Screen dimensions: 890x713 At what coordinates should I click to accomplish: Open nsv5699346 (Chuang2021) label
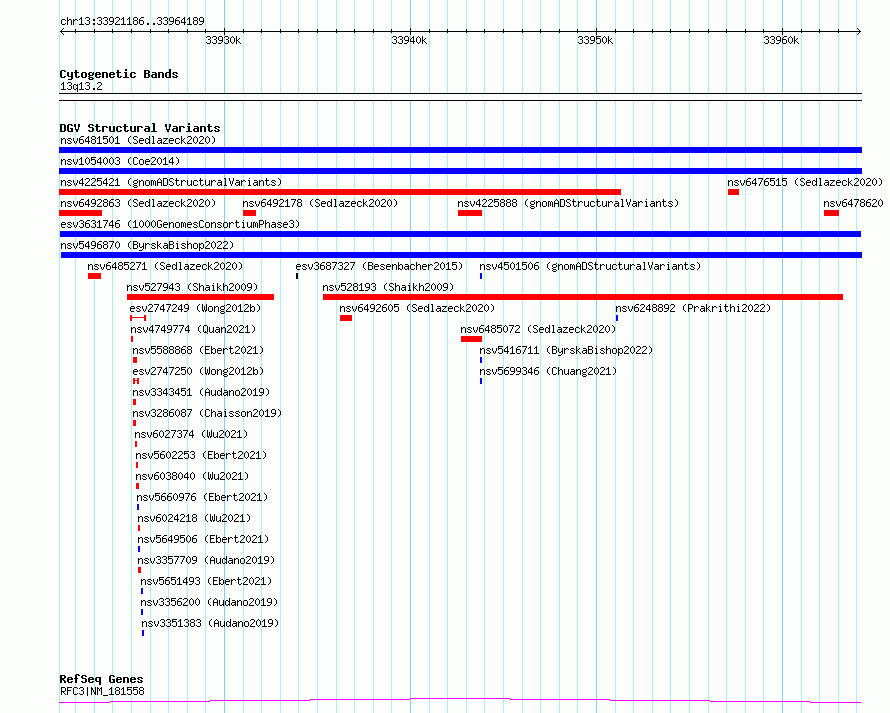(x=548, y=371)
